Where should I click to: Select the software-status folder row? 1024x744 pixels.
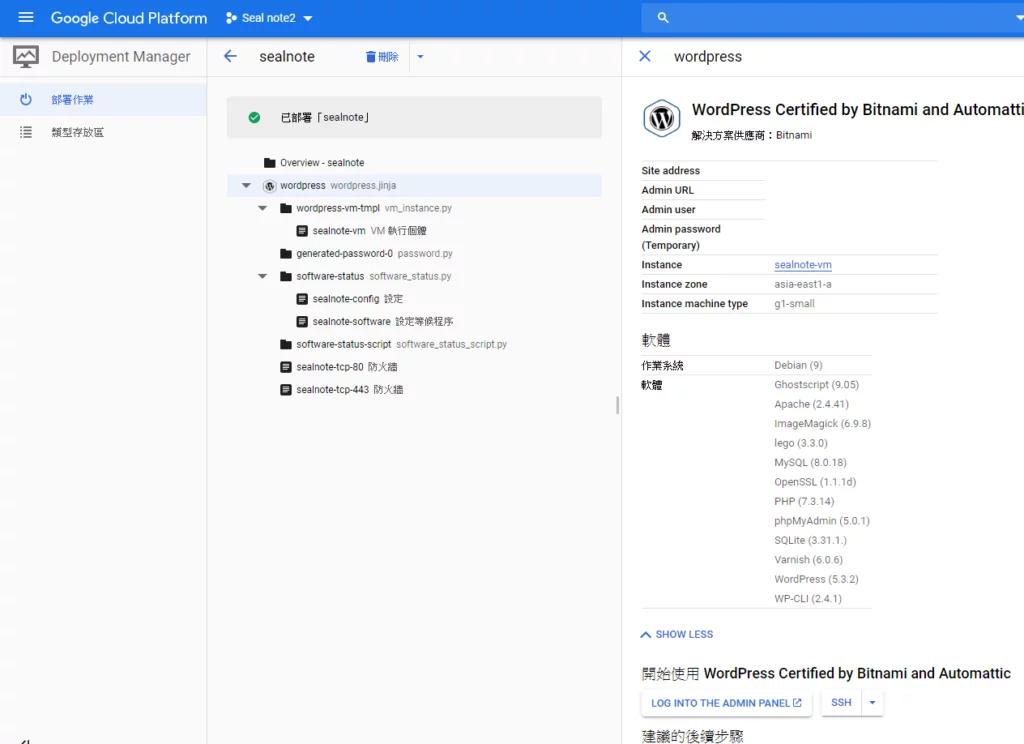(x=414, y=276)
